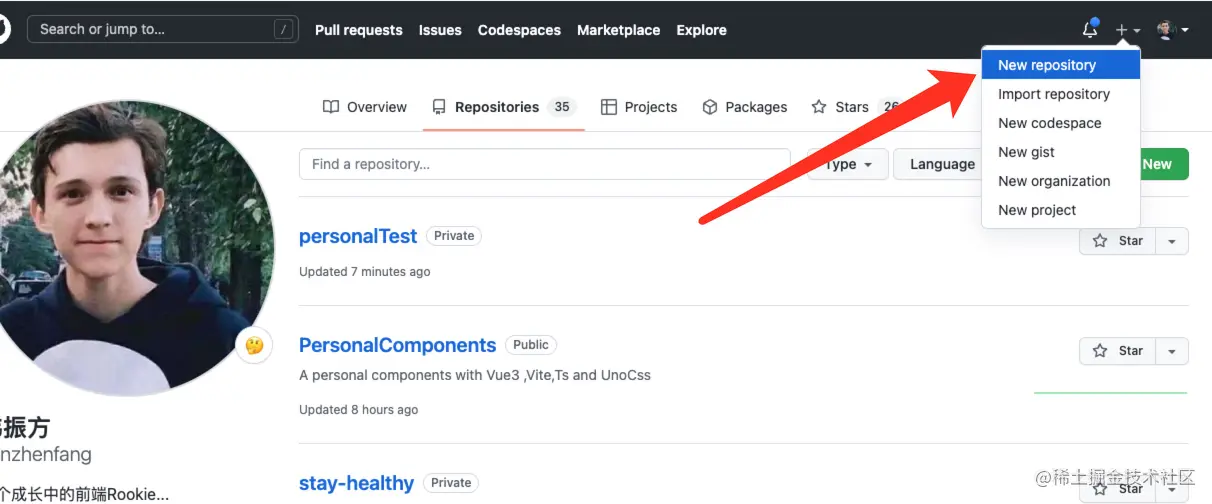Open the Language filter dropdown
Screen dimensions: 1212x504
pos(942,164)
